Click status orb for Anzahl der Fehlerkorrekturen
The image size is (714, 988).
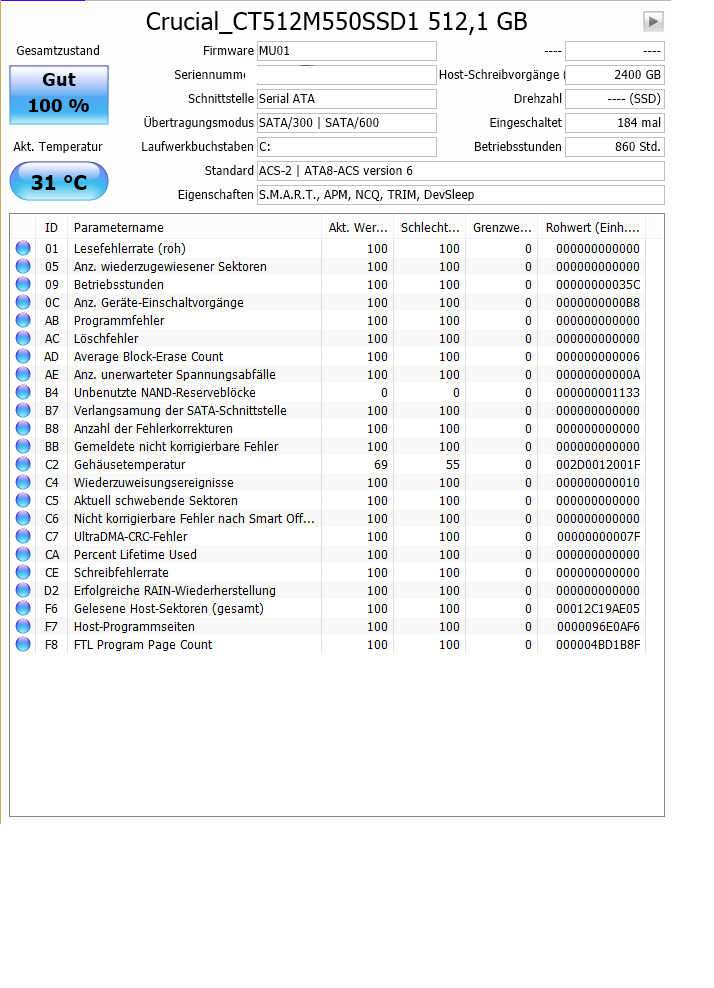[23, 428]
